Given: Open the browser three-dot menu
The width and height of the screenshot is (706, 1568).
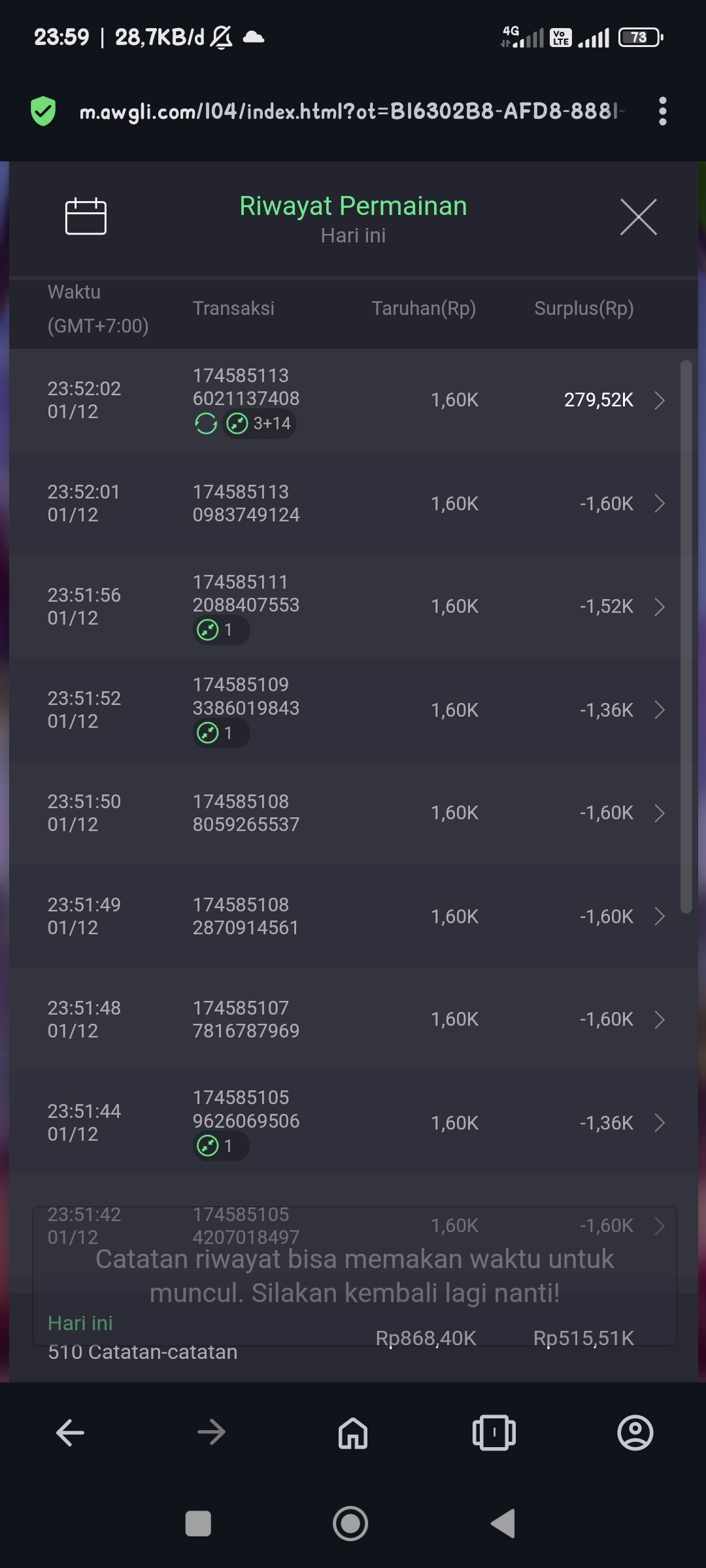Looking at the screenshot, I should [x=662, y=111].
